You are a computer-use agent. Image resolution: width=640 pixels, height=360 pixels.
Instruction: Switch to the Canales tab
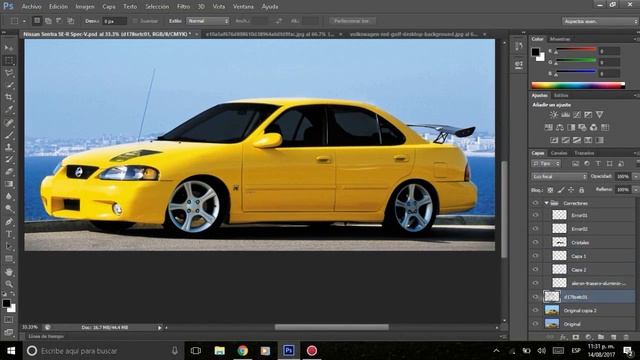(559, 153)
